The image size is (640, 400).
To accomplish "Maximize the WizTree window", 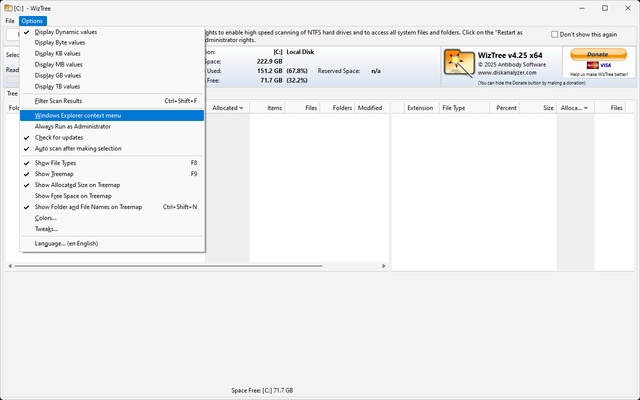I will [x=605, y=8].
